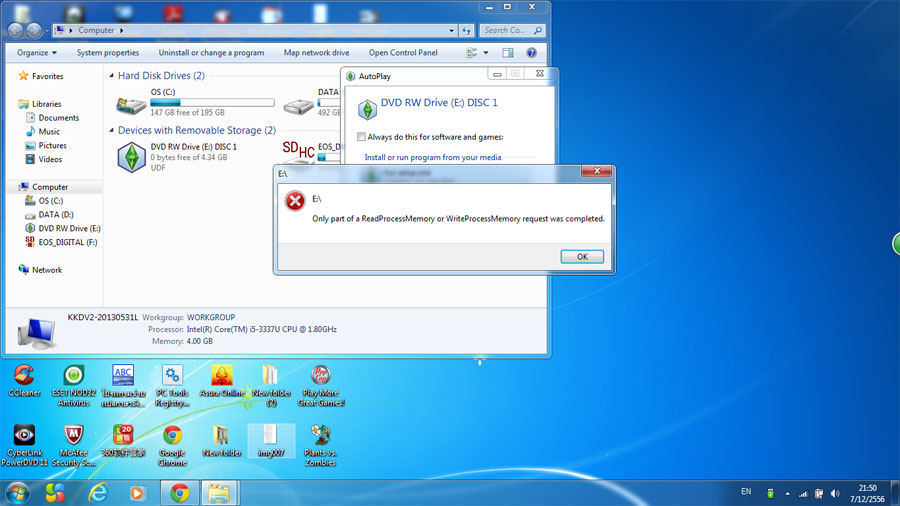Select the Plants vs. Zombies desktop icon
Image resolution: width=900 pixels, height=506 pixels.
[x=321, y=437]
